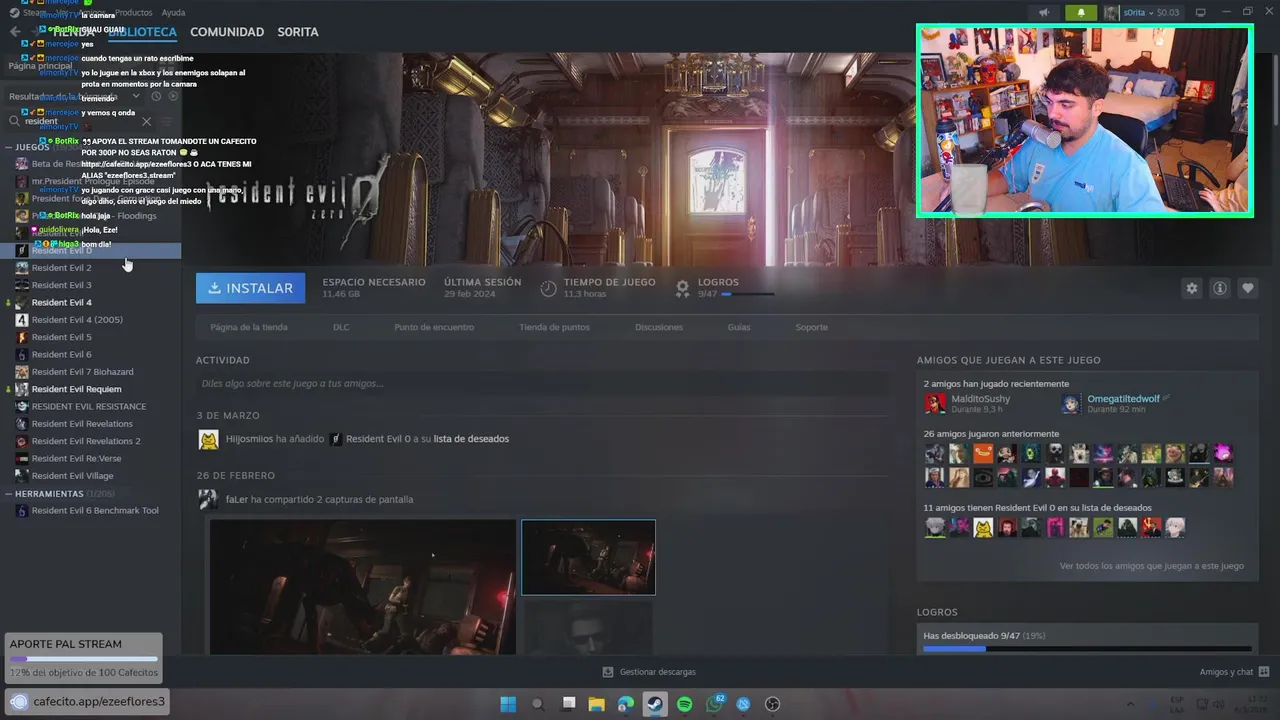Click Resident Evil Requiem icon

click(x=22, y=389)
